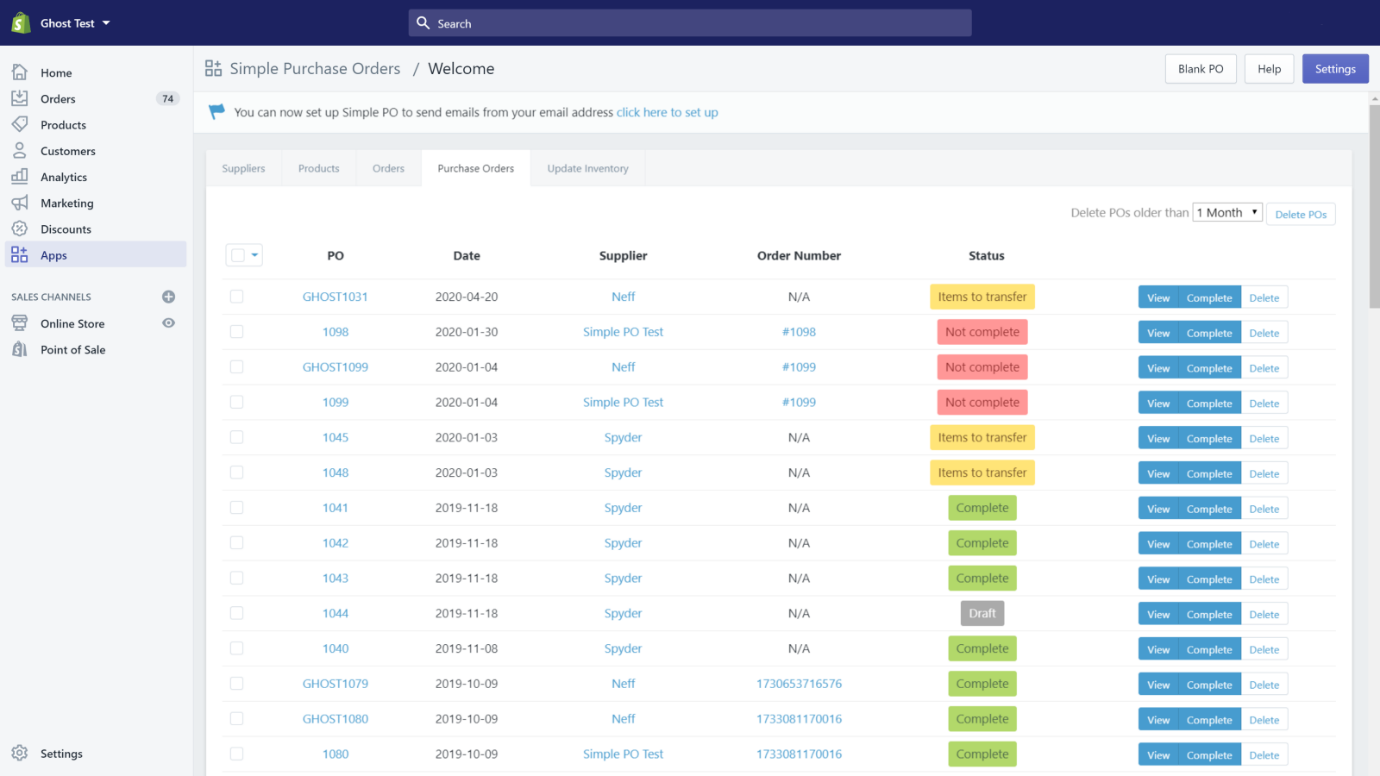Follow the 'click here to set up' link

[x=667, y=112]
